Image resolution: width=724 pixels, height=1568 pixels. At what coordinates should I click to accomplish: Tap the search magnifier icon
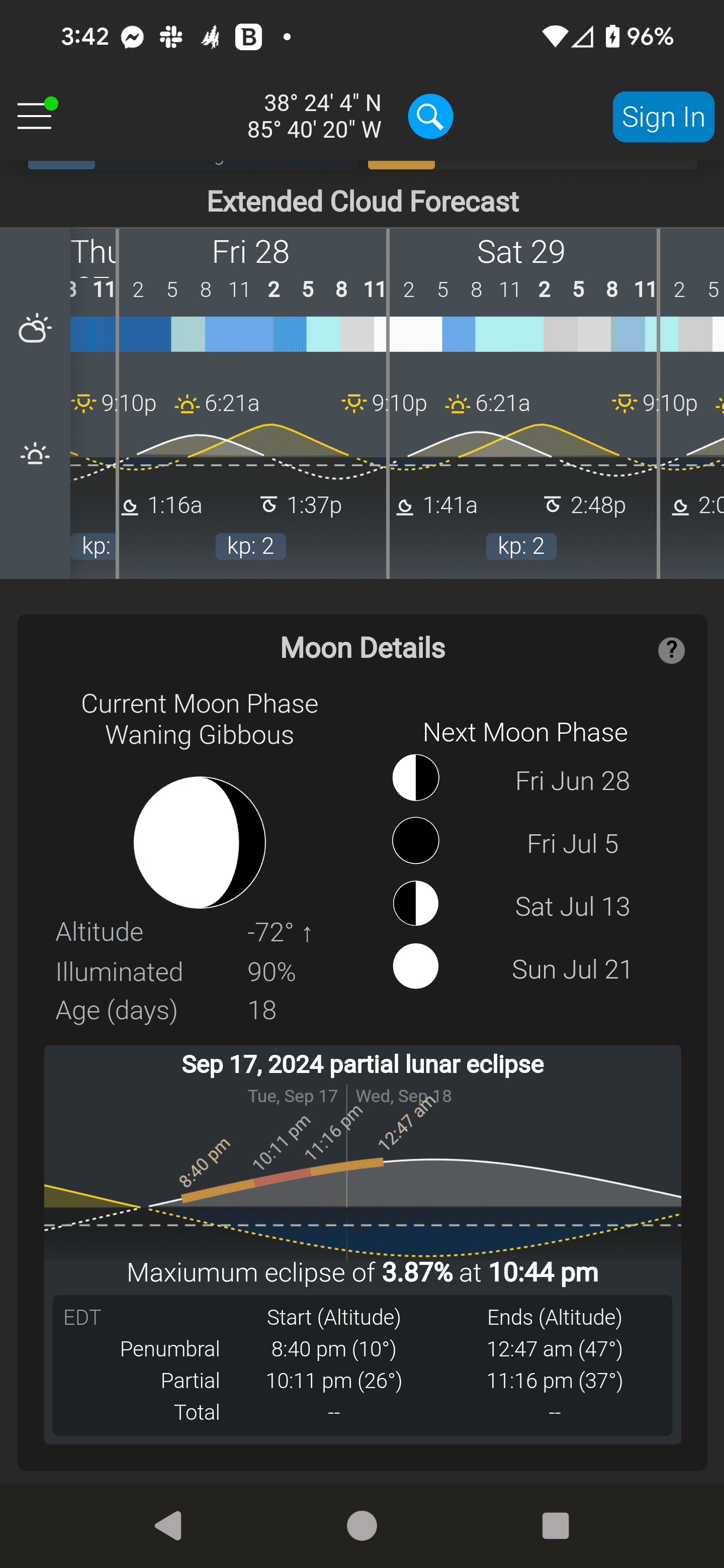[x=430, y=116]
